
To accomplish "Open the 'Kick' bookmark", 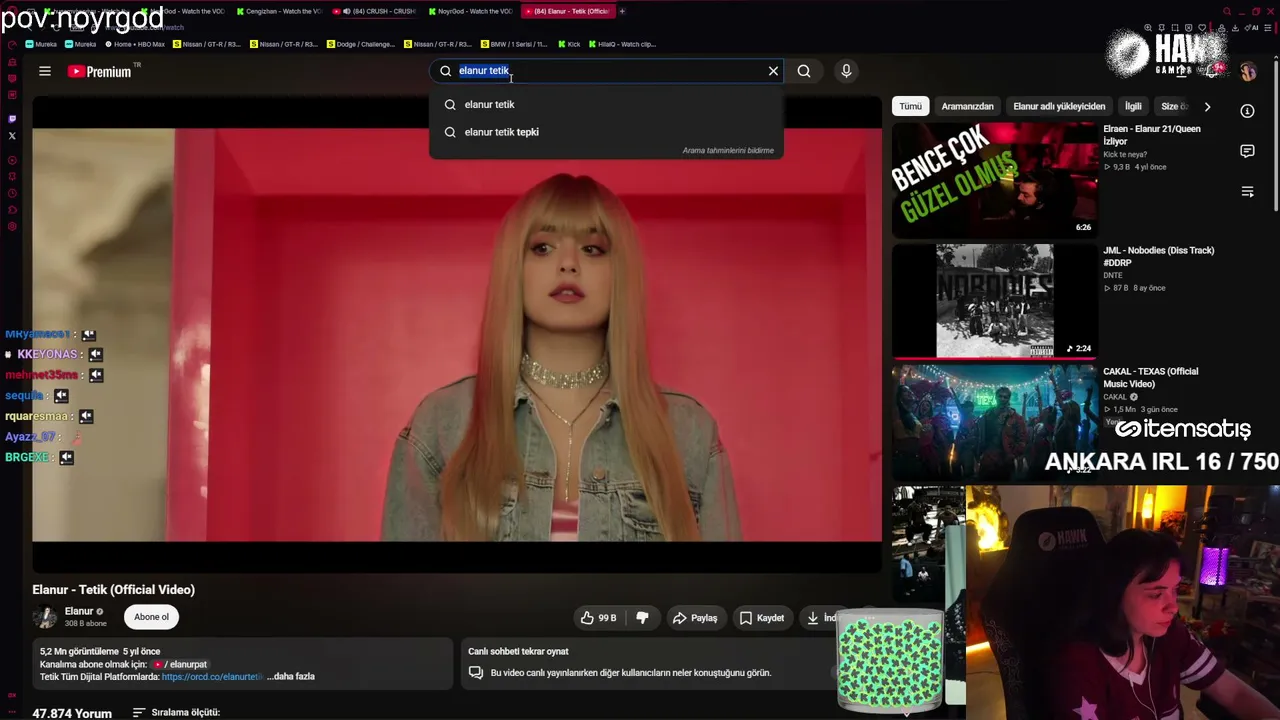I will (x=569, y=44).
